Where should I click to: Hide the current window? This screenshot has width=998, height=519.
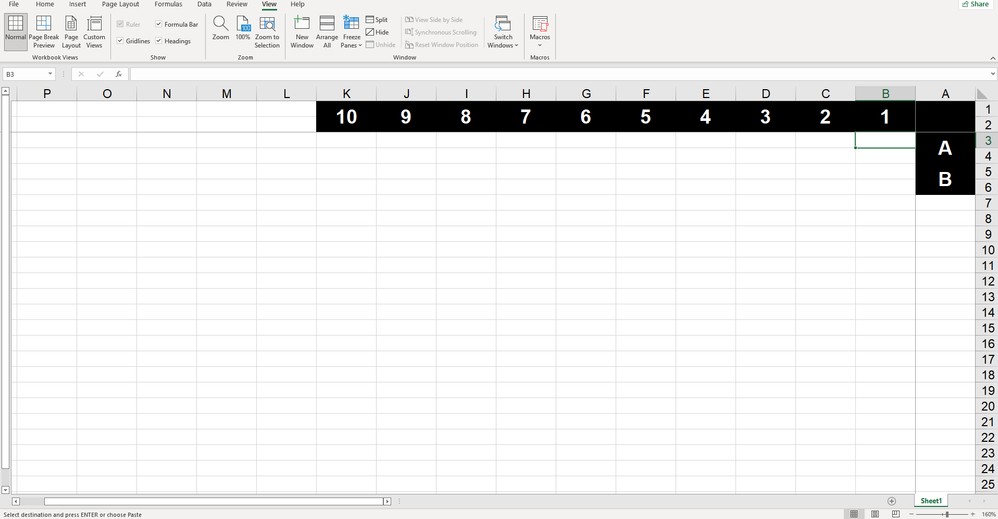point(377,32)
